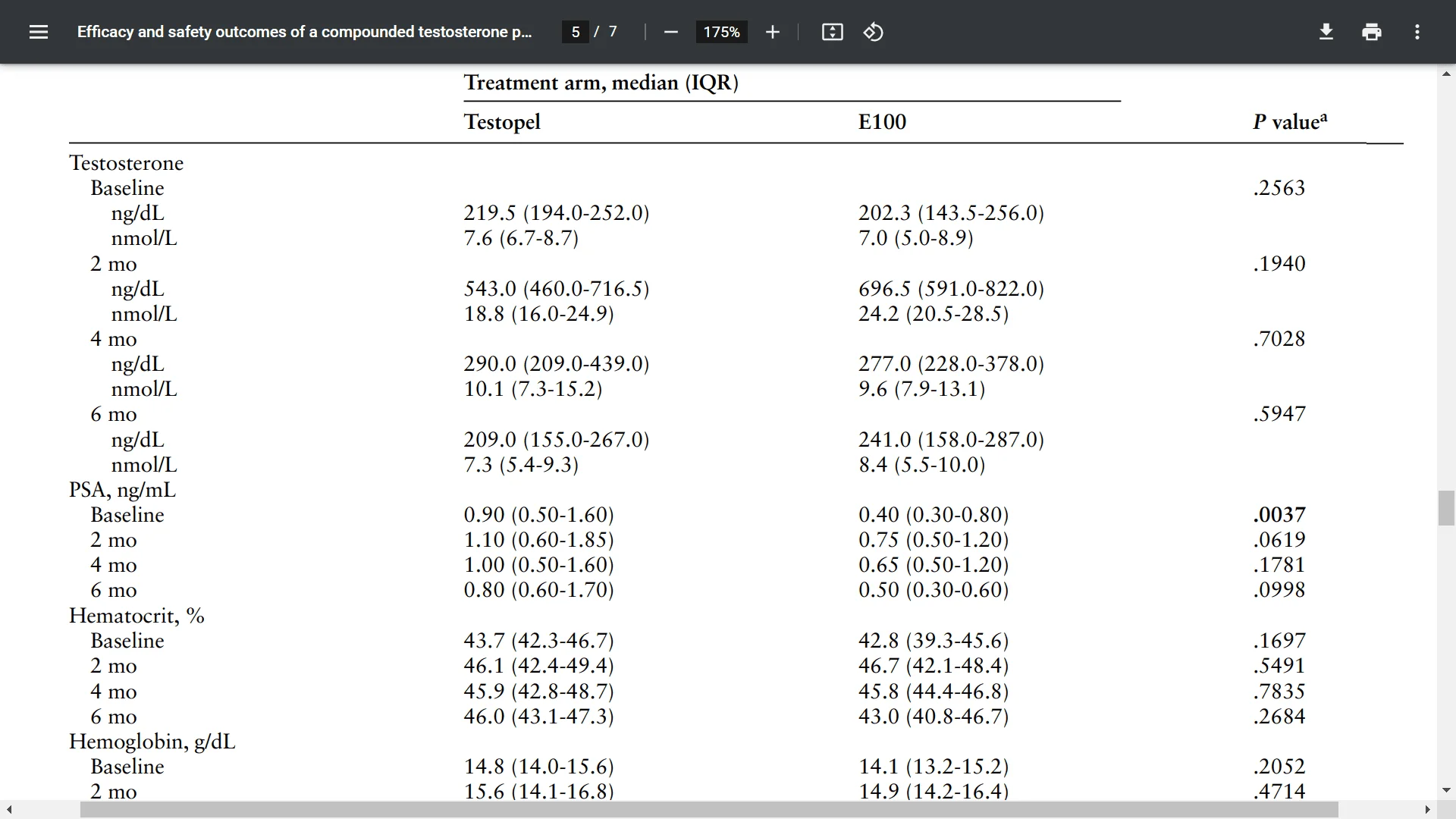The width and height of the screenshot is (1456, 819).
Task: Click the download button in toolbar
Action: [x=1326, y=32]
